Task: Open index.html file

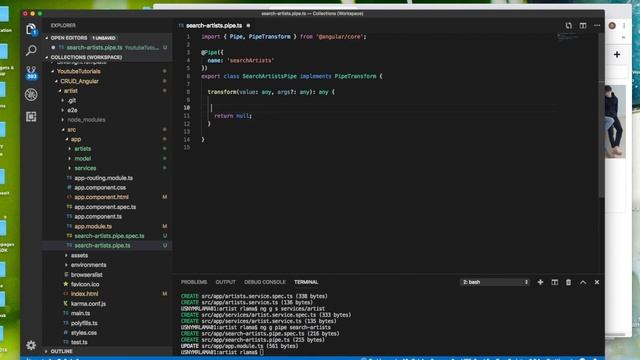Action: tap(84, 294)
